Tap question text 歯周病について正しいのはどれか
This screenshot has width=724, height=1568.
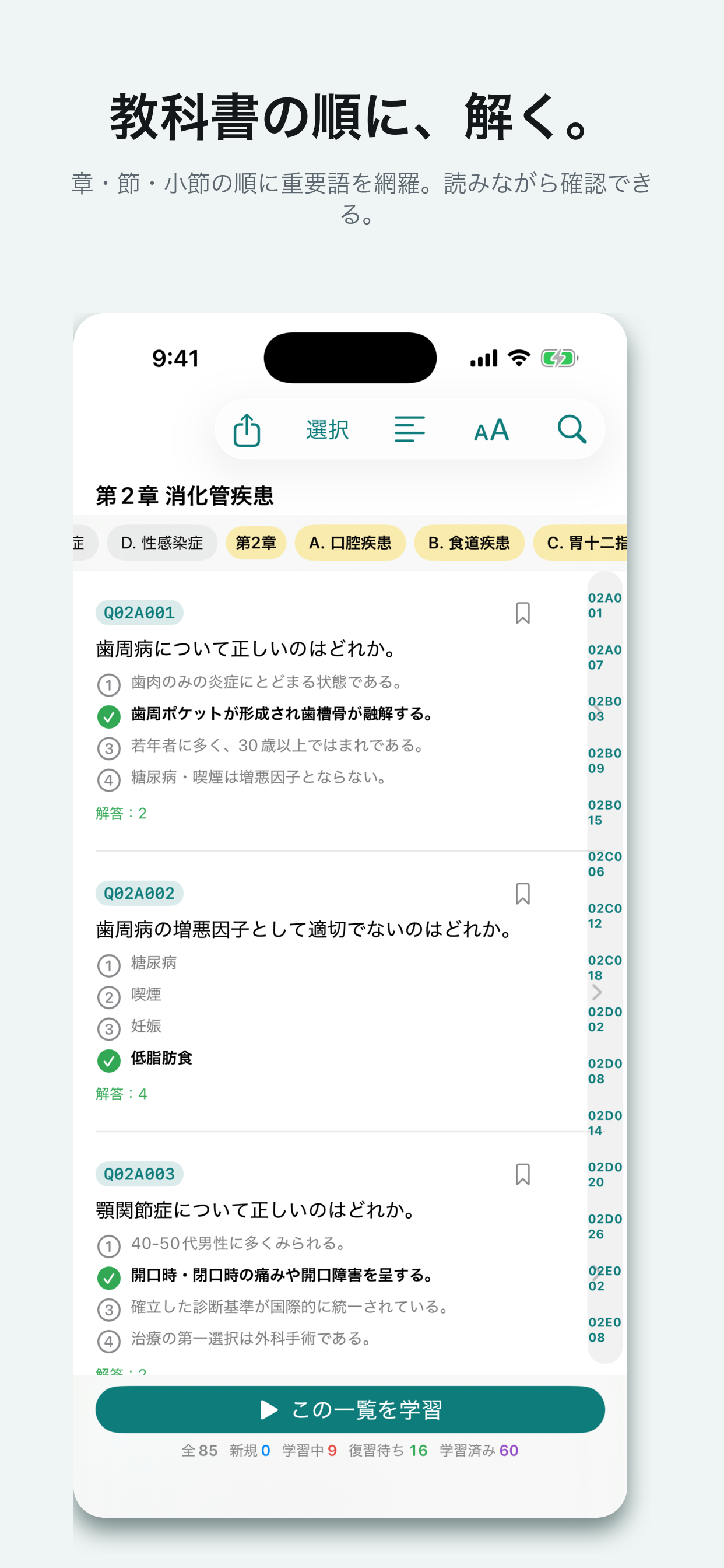(247, 649)
